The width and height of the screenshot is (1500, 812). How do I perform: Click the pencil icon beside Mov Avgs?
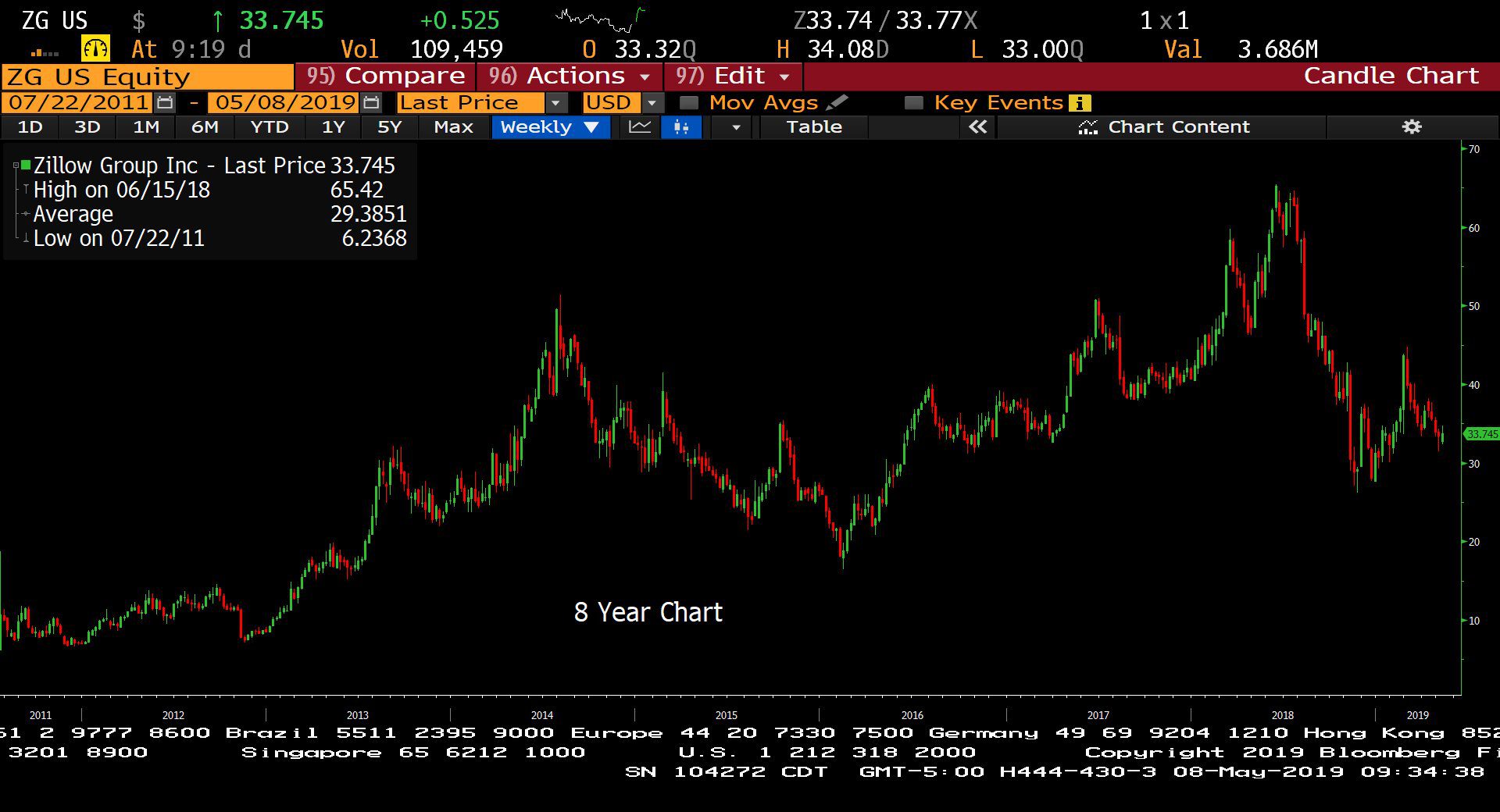point(837,102)
